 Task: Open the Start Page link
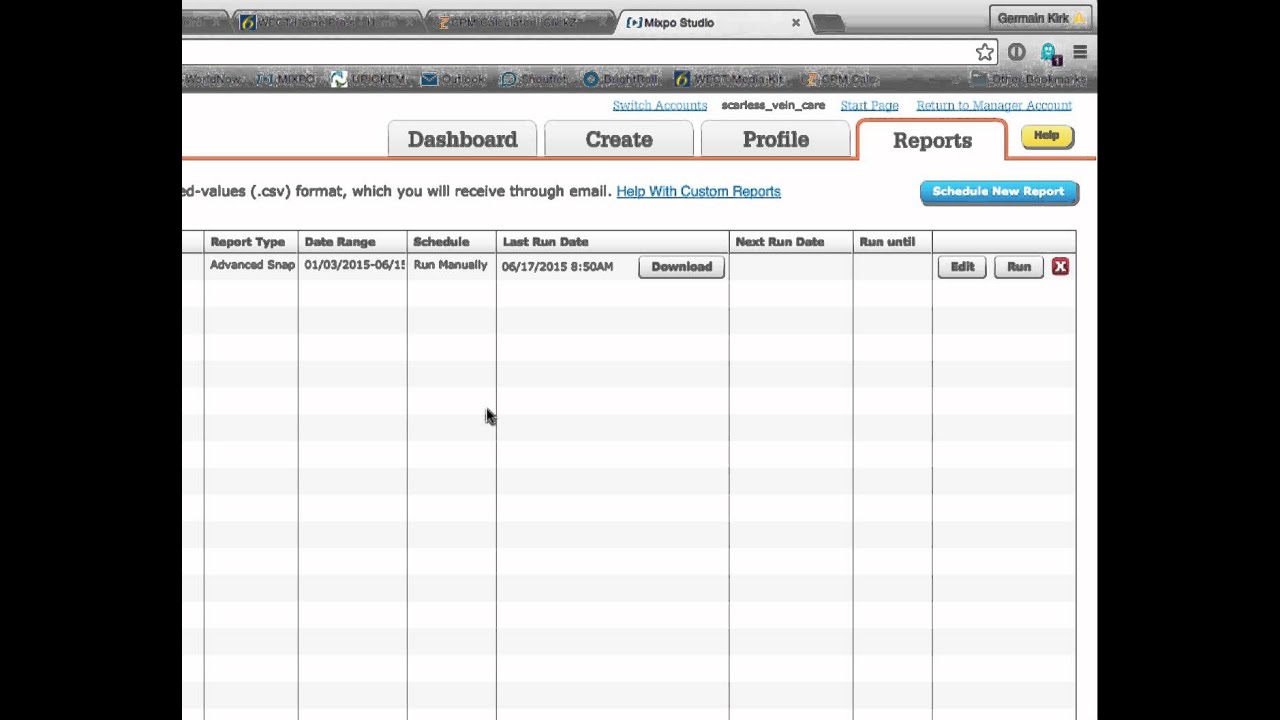(869, 105)
